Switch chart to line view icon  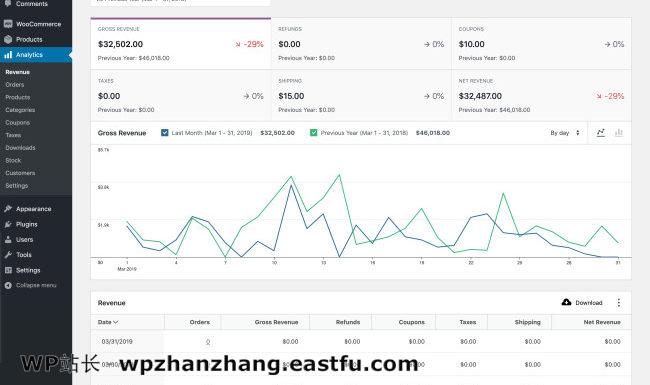pyautogui.click(x=601, y=133)
